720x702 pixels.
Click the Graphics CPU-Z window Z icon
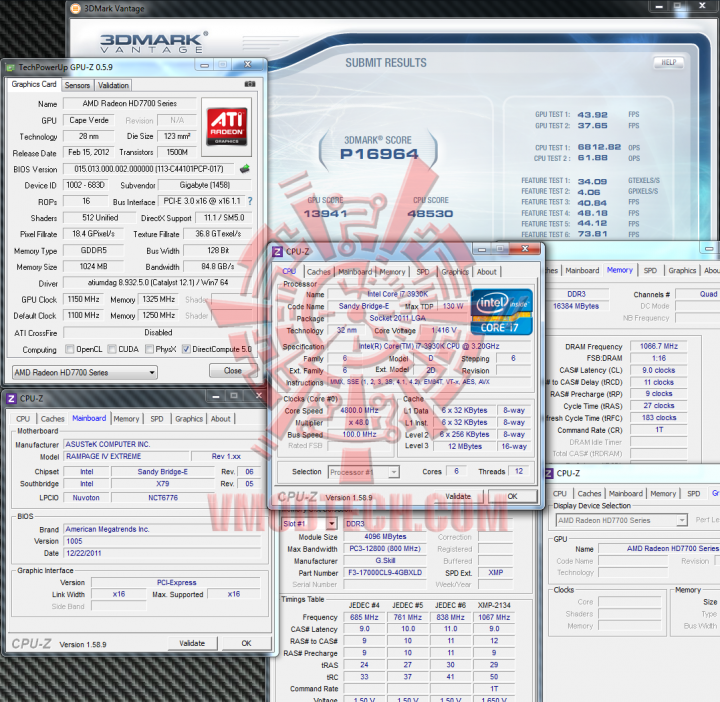(x=549, y=473)
